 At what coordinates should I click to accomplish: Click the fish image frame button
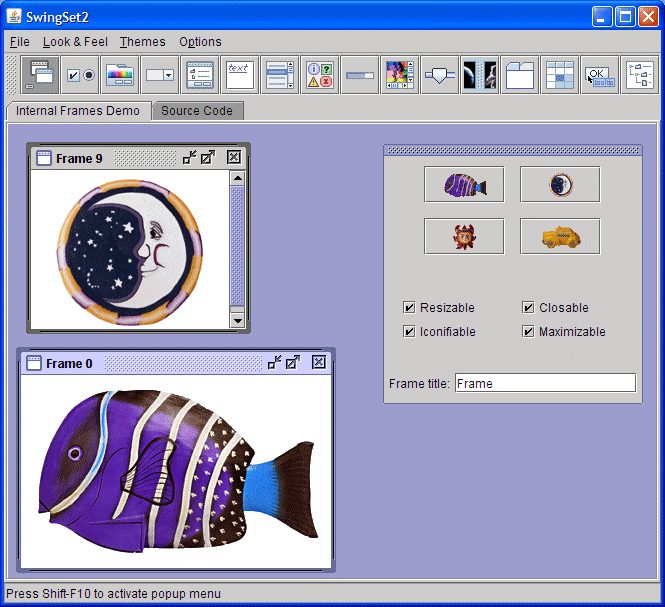(x=464, y=185)
